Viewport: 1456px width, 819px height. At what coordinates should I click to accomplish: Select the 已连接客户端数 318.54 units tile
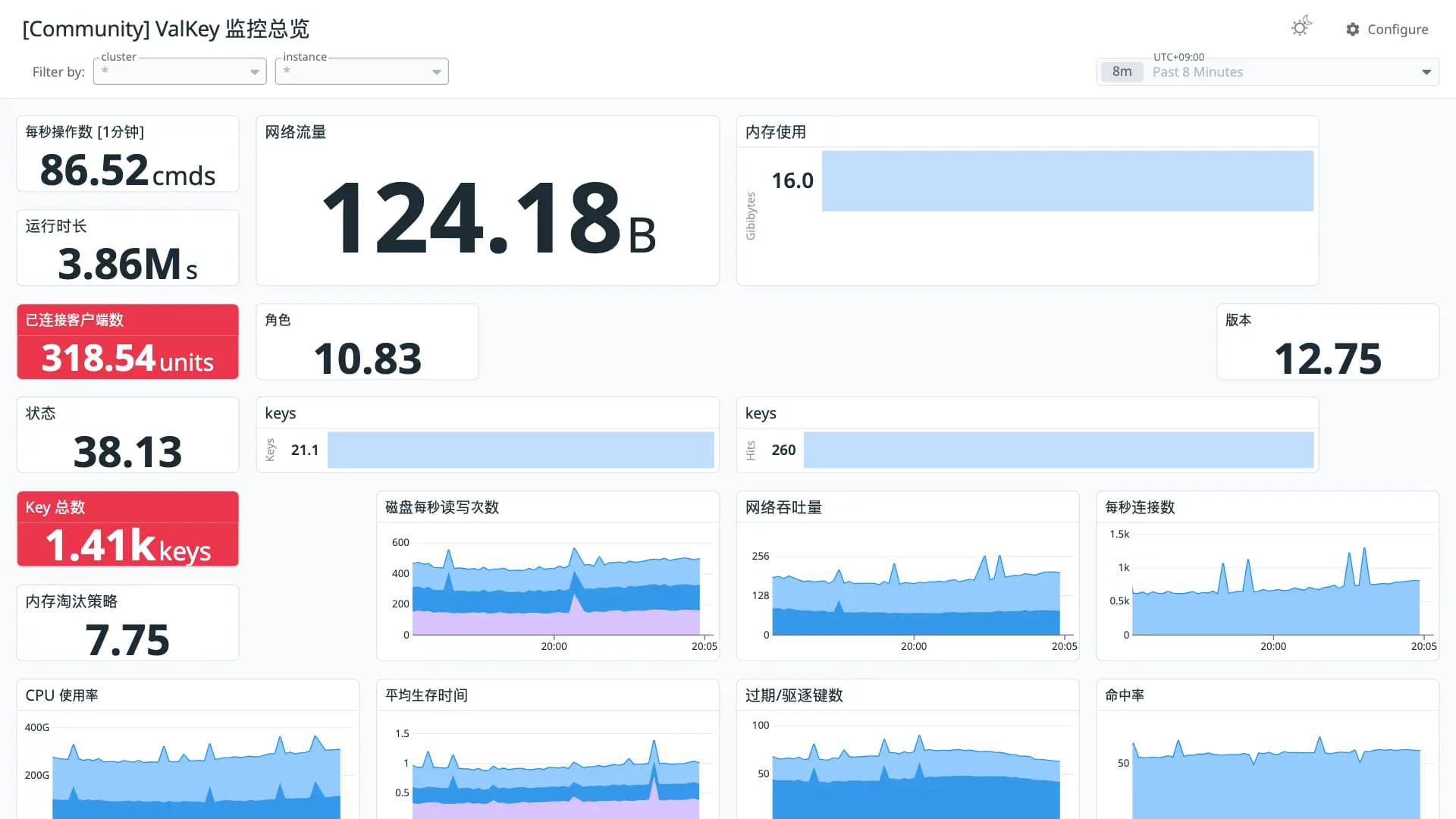point(127,342)
